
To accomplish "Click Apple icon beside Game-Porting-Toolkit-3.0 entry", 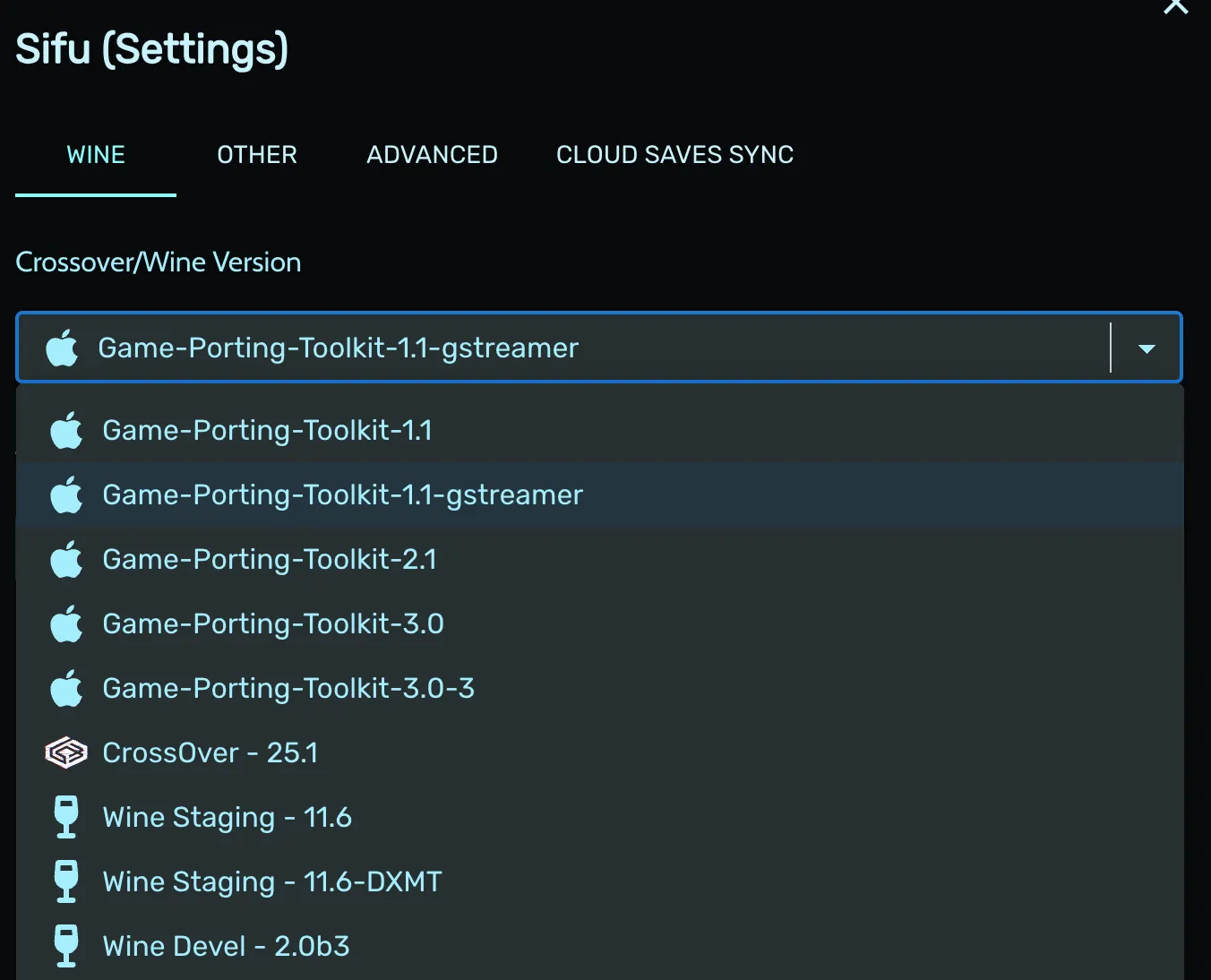I will [x=66, y=624].
